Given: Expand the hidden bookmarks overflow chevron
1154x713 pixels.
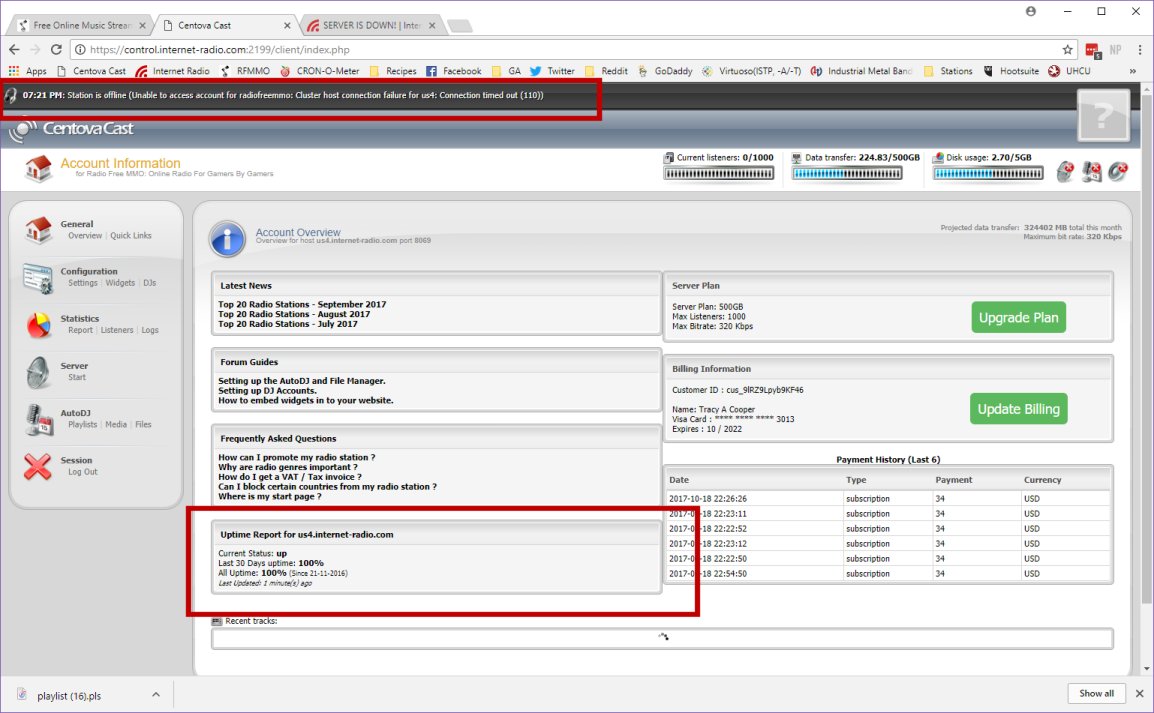Looking at the screenshot, I should coord(1133,71).
